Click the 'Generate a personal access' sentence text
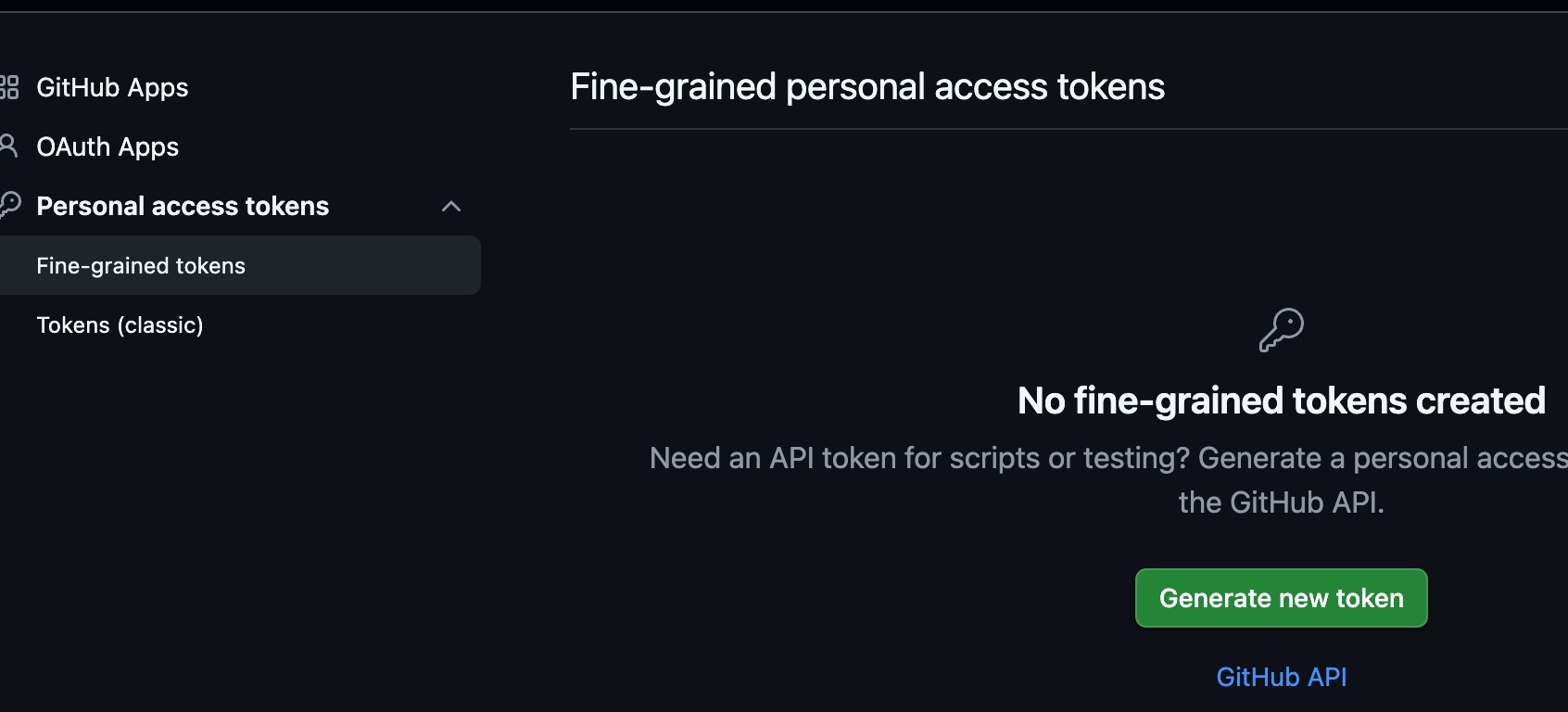This screenshot has height=712, width=1568. point(1383,458)
